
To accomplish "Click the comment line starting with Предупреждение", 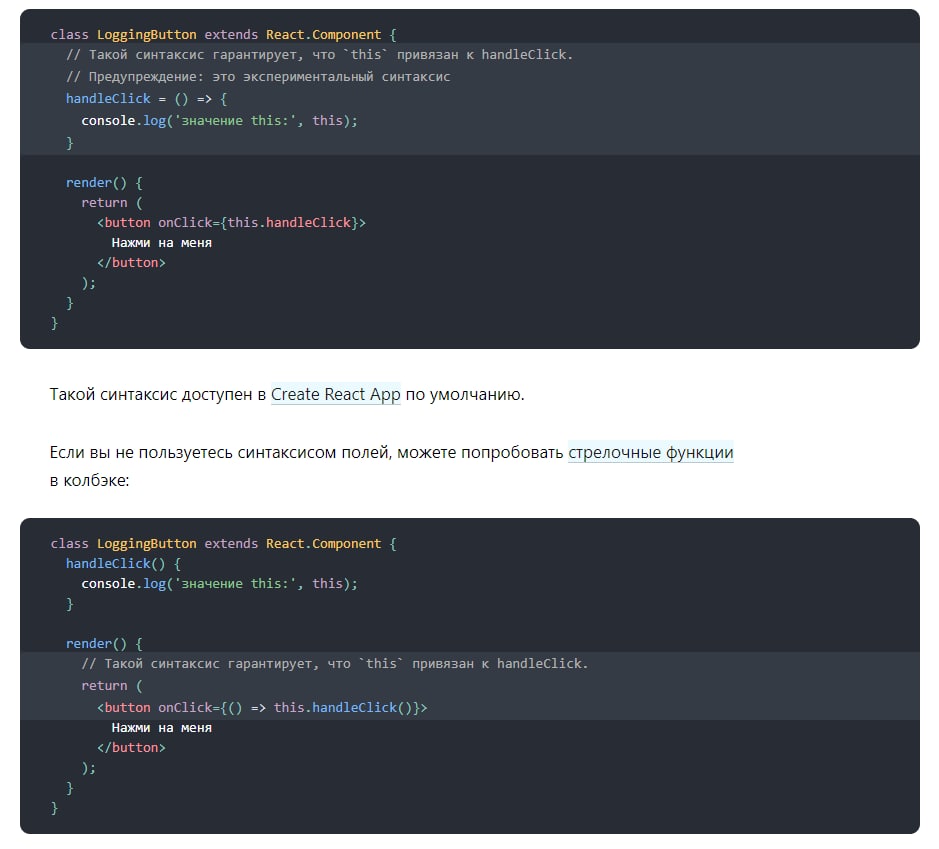I will [x=258, y=77].
